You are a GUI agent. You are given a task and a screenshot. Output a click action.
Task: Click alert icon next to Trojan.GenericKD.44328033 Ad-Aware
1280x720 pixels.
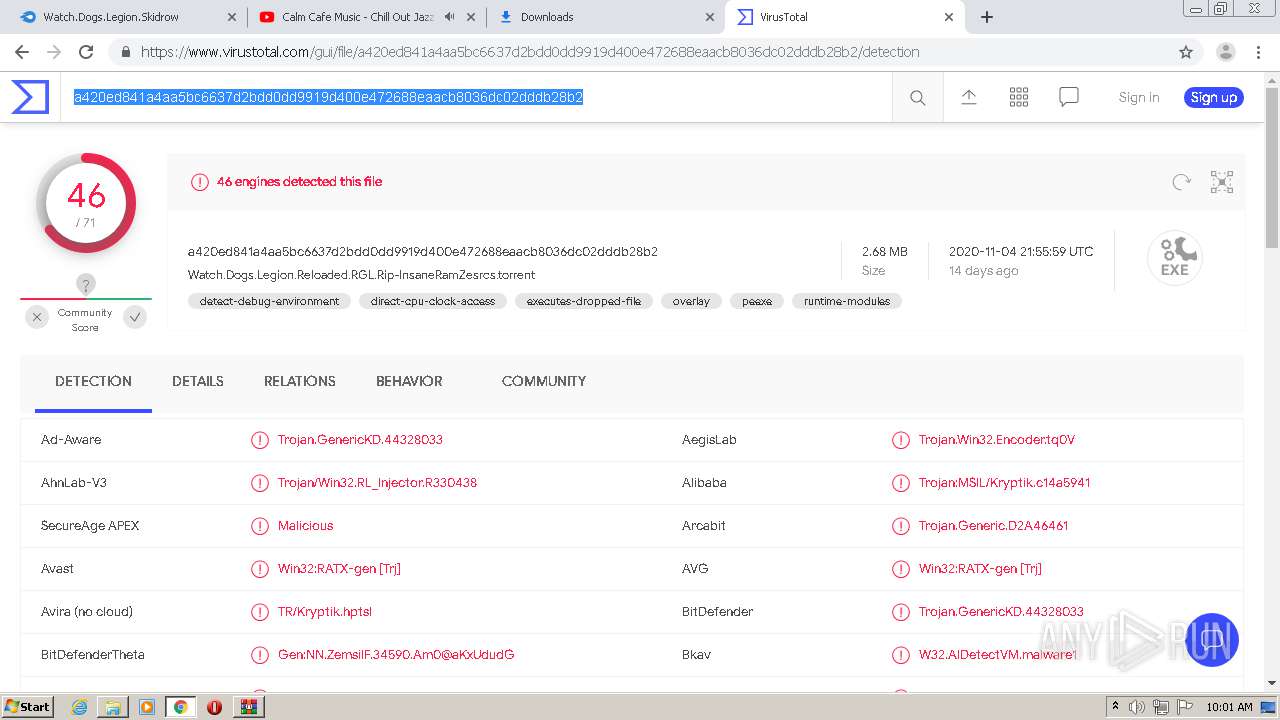point(260,440)
